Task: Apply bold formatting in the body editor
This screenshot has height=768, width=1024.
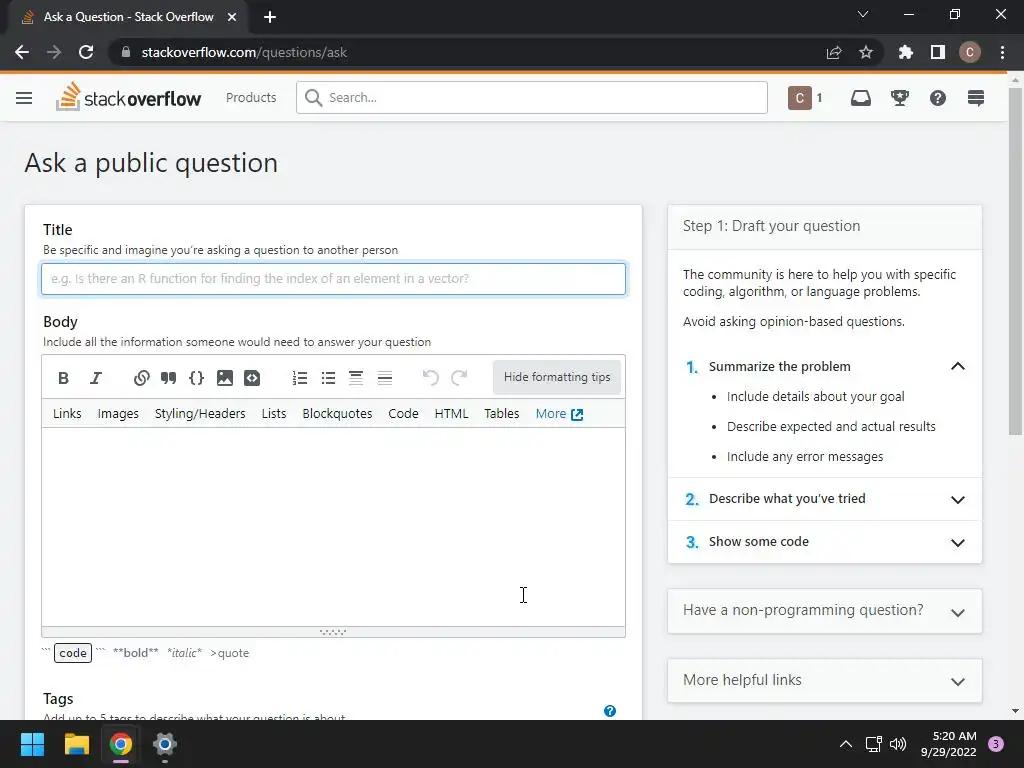Action: [x=63, y=378]
